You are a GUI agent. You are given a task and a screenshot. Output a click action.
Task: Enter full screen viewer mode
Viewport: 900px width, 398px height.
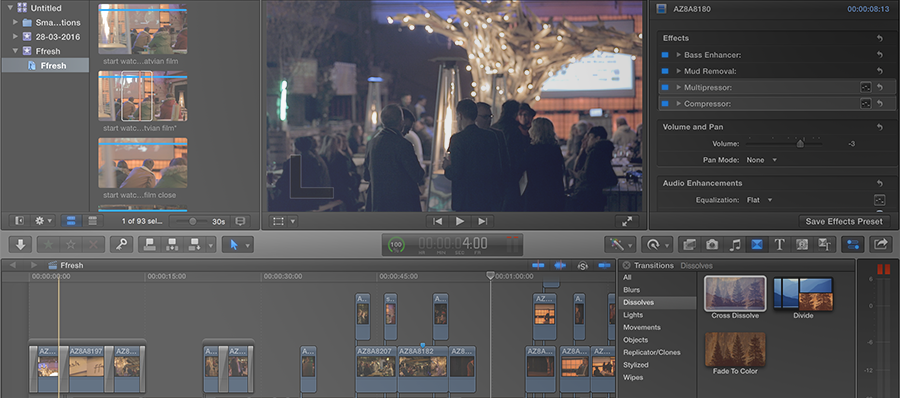pyautogui.click(x=626, y=221)
